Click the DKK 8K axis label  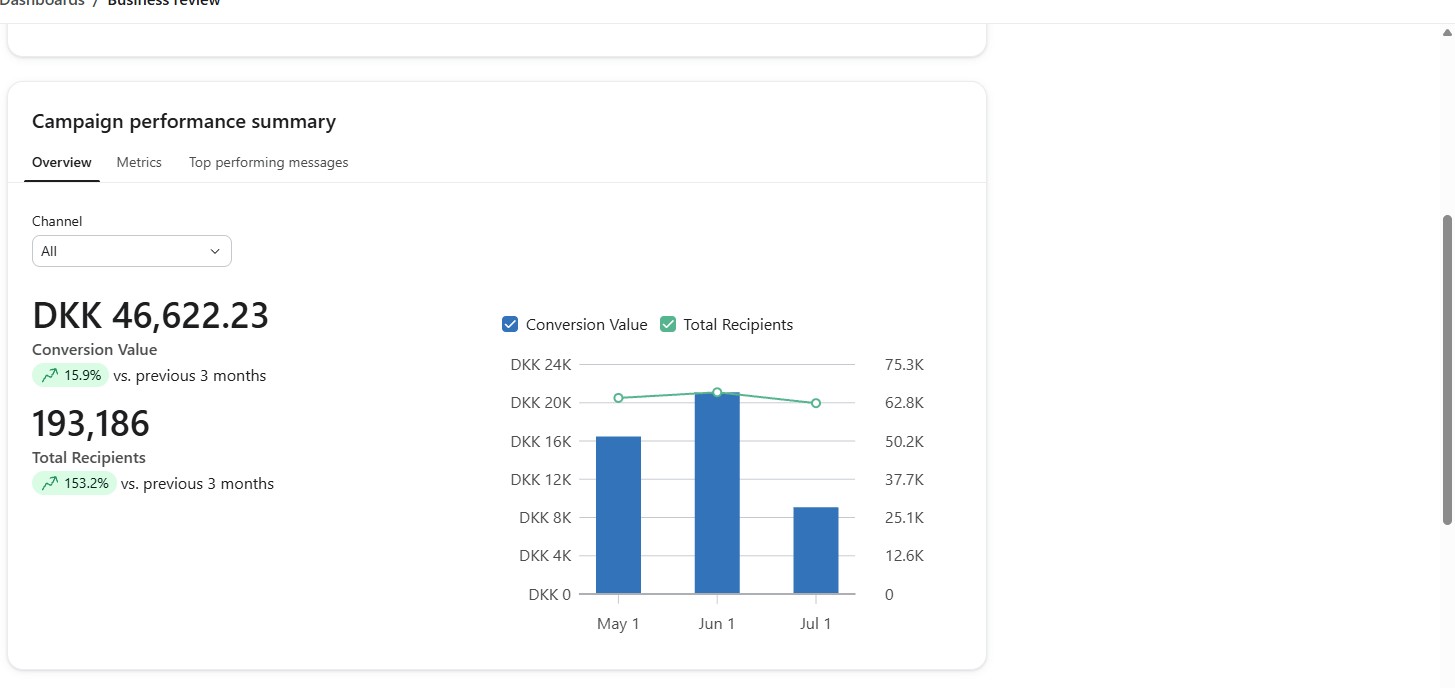(545, 518)
